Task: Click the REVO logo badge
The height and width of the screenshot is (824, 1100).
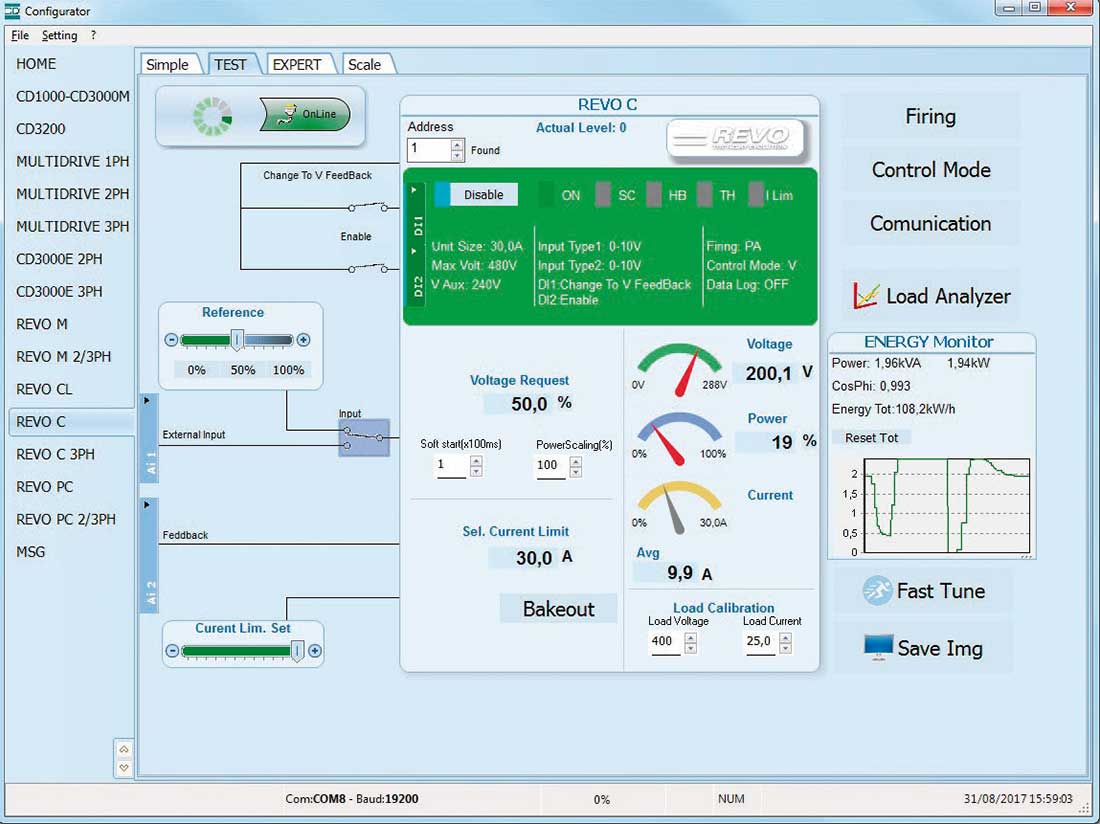Action: point(735,137)
